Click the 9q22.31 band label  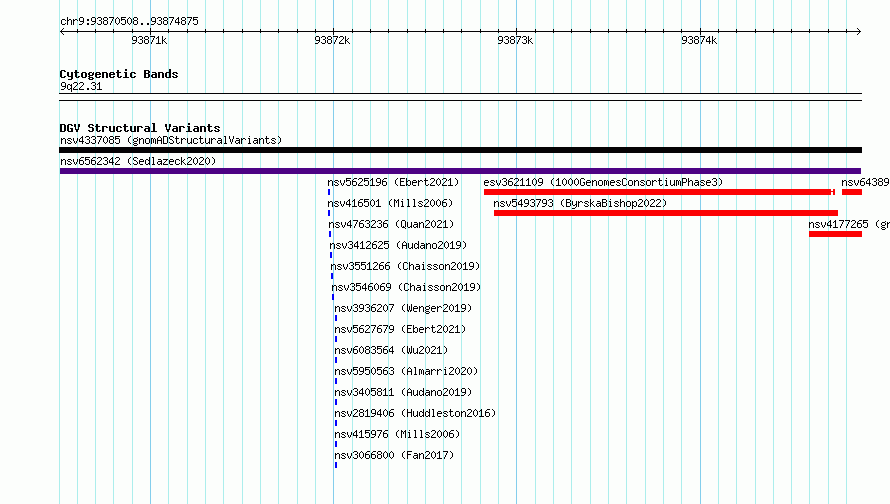81,86
